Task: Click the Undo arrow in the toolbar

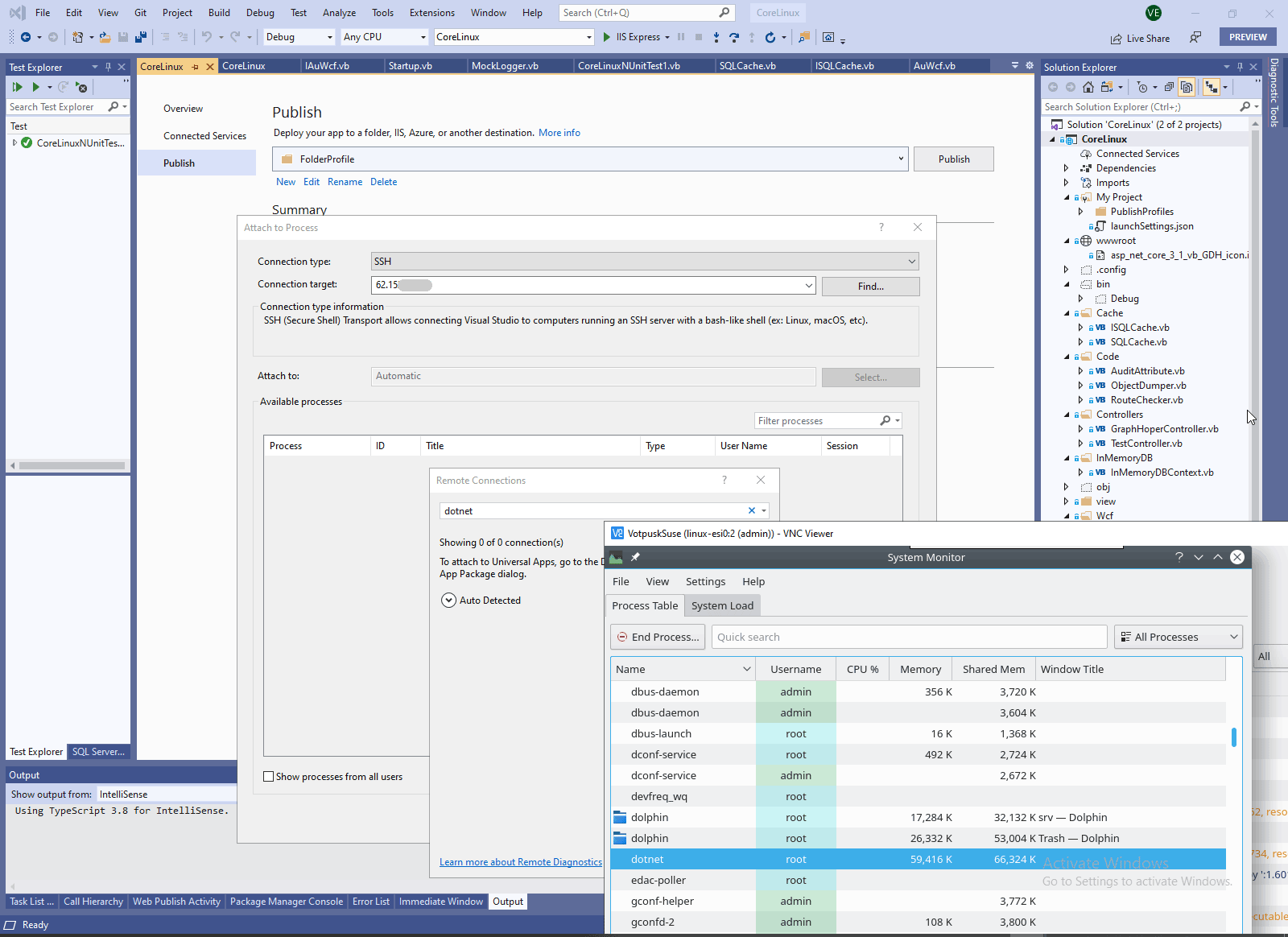Action: point(207,37)
